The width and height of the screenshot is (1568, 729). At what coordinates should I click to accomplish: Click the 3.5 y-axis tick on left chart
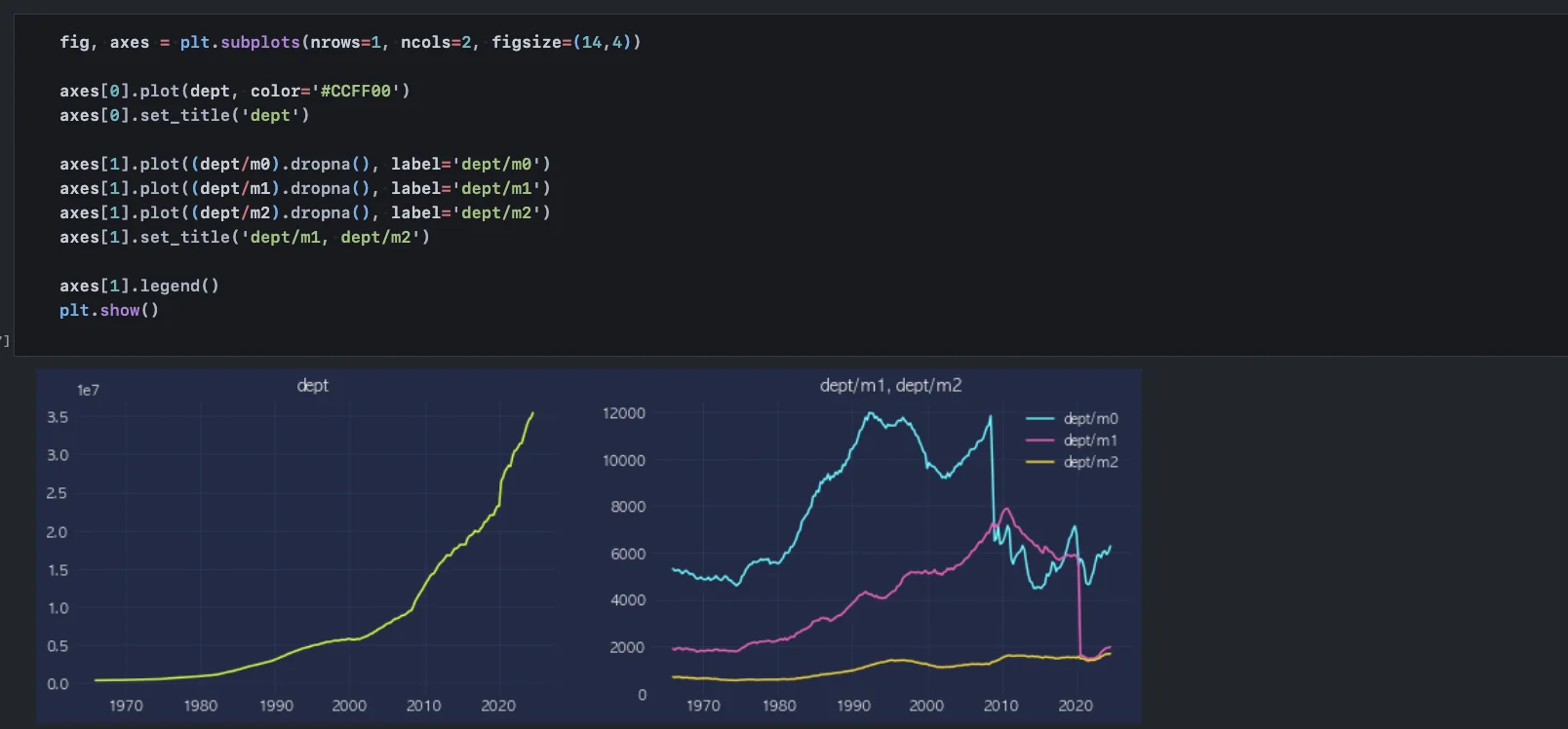58,417
